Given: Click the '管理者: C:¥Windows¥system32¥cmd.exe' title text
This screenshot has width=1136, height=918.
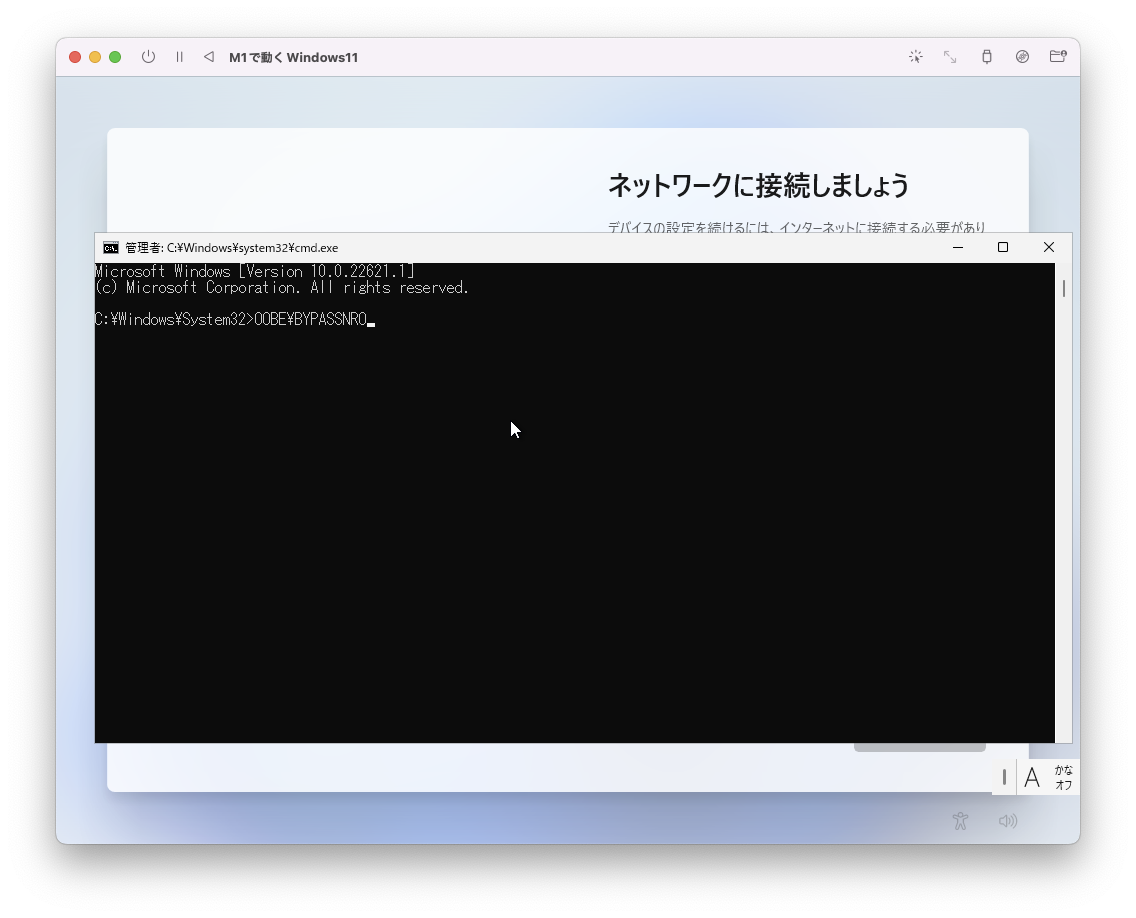Looking at the screenshot, I should (232, 248).
